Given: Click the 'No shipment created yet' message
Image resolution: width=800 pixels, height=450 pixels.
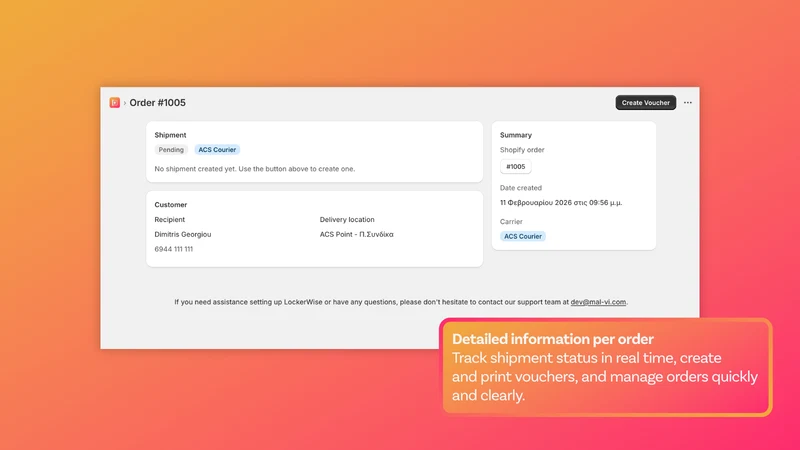Looking at the screenshot, I should [x=255, y=169].
